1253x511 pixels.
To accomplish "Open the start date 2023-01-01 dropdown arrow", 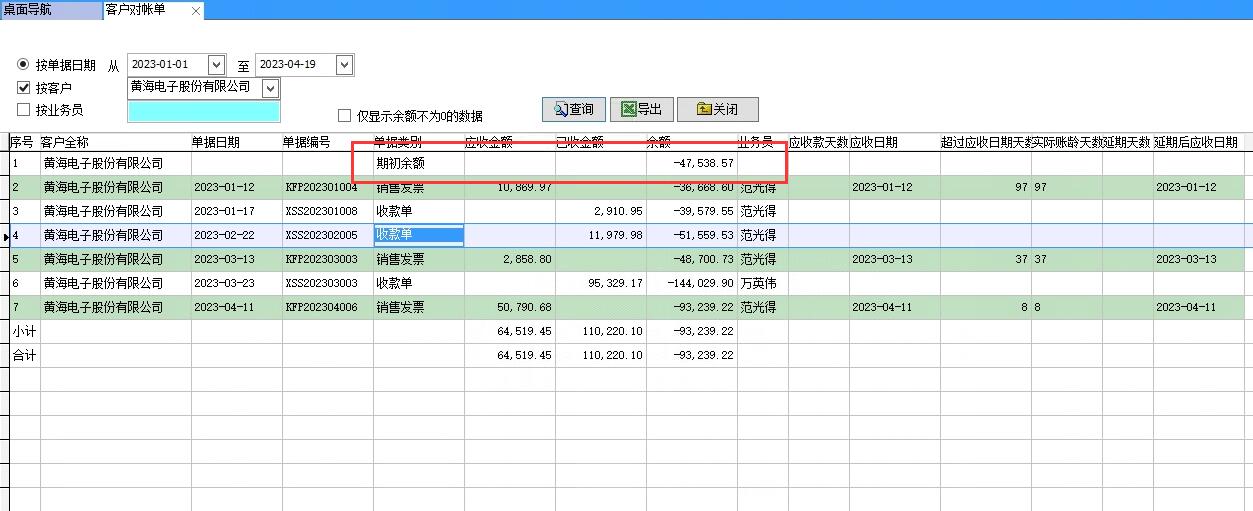I will pos(217,65).
